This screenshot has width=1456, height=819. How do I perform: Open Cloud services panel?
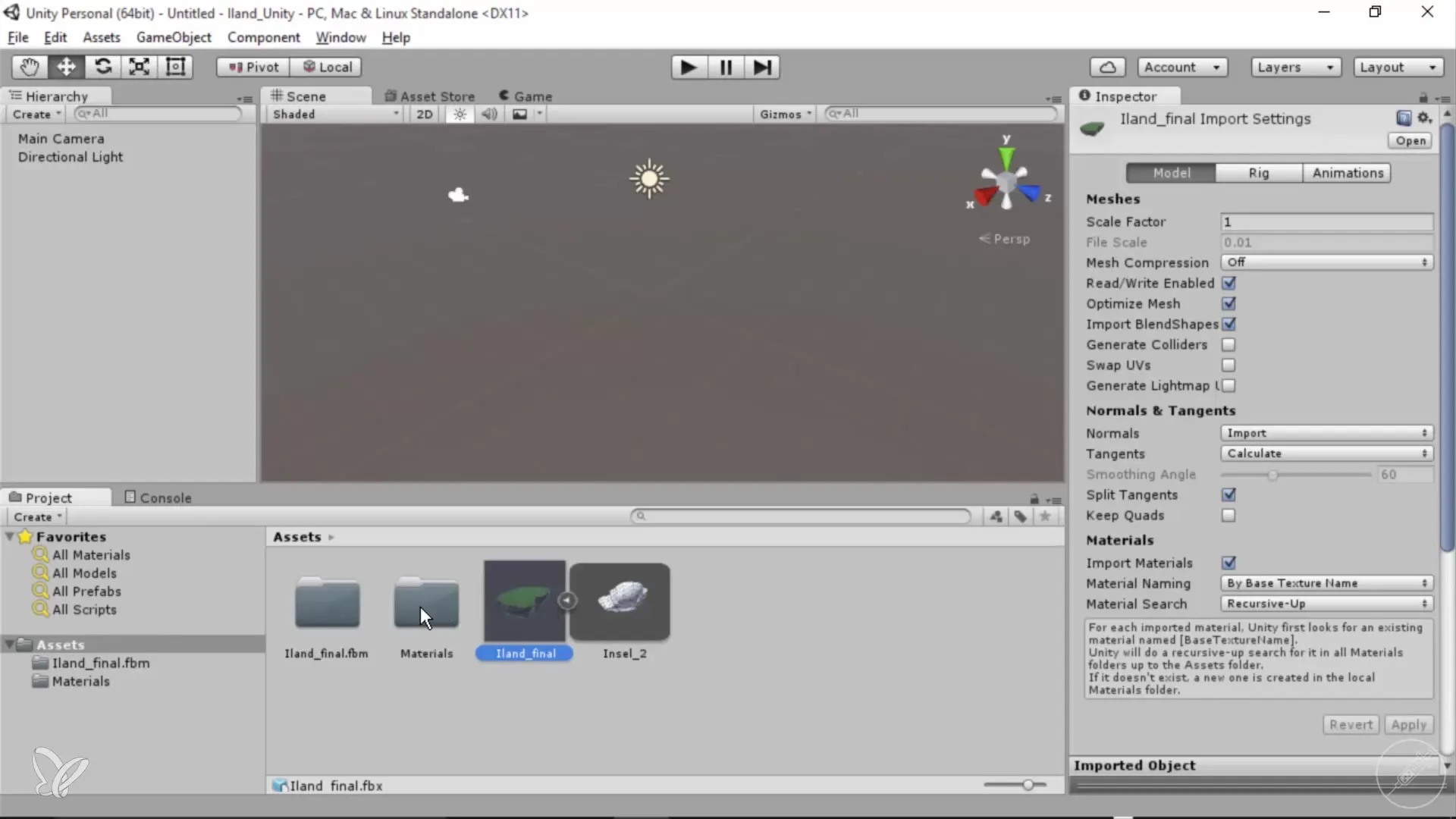(1107, 67)
